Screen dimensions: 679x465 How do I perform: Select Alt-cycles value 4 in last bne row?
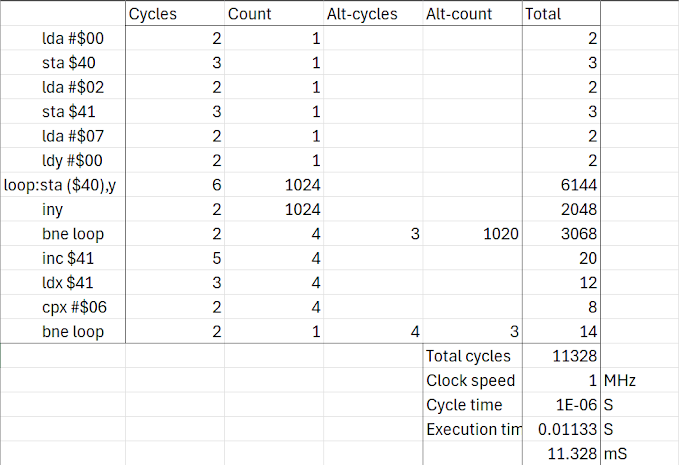[x=373, y=332]
